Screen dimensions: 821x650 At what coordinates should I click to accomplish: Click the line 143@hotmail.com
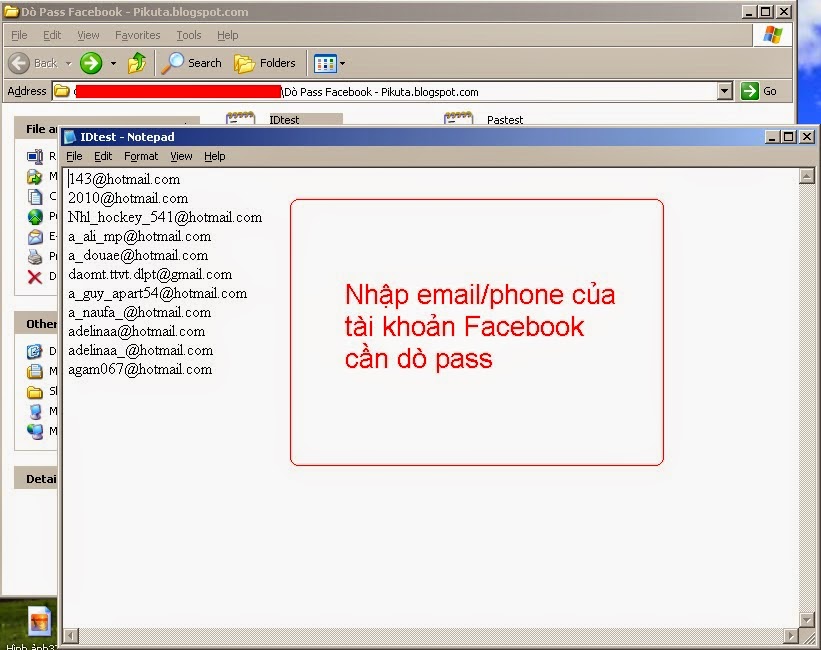124,179
